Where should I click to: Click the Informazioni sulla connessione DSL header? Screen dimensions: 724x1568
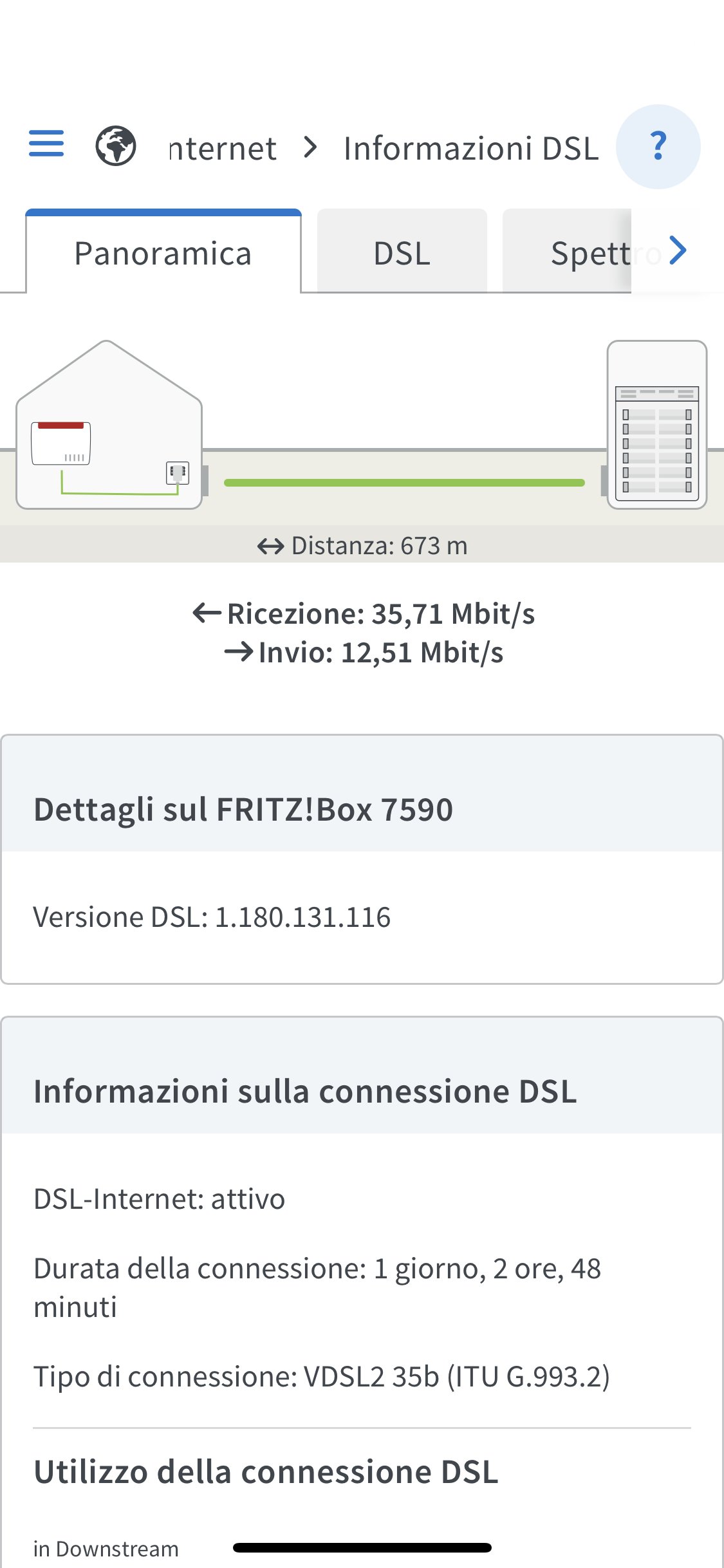point(305,1091)
